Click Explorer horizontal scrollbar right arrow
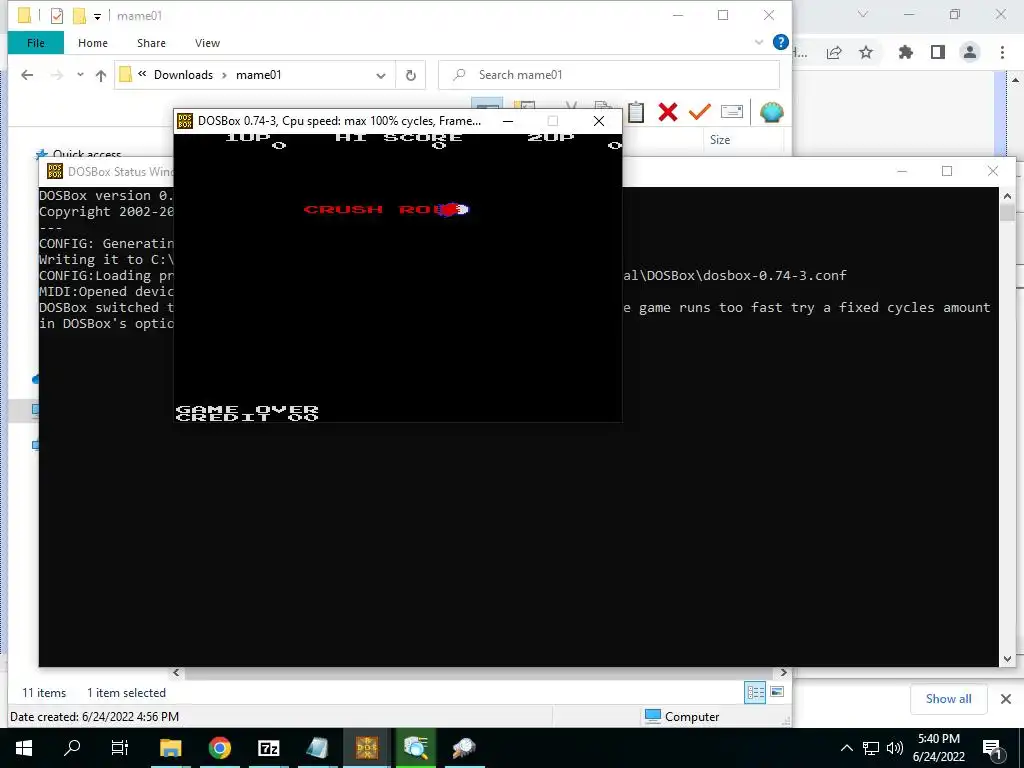 [x=784, y=673]
